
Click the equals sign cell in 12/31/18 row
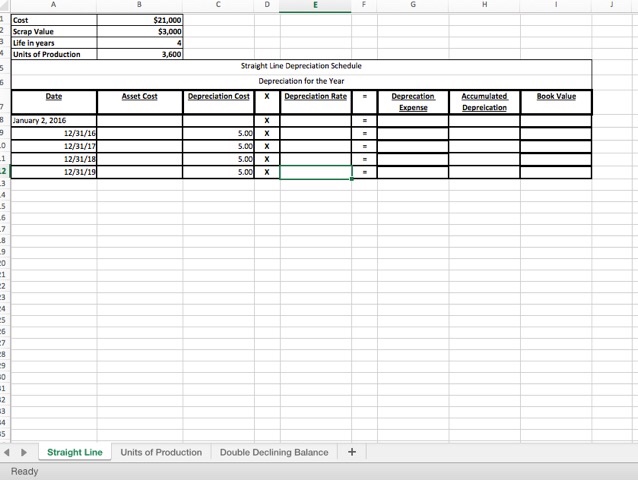tap(365, 159)
